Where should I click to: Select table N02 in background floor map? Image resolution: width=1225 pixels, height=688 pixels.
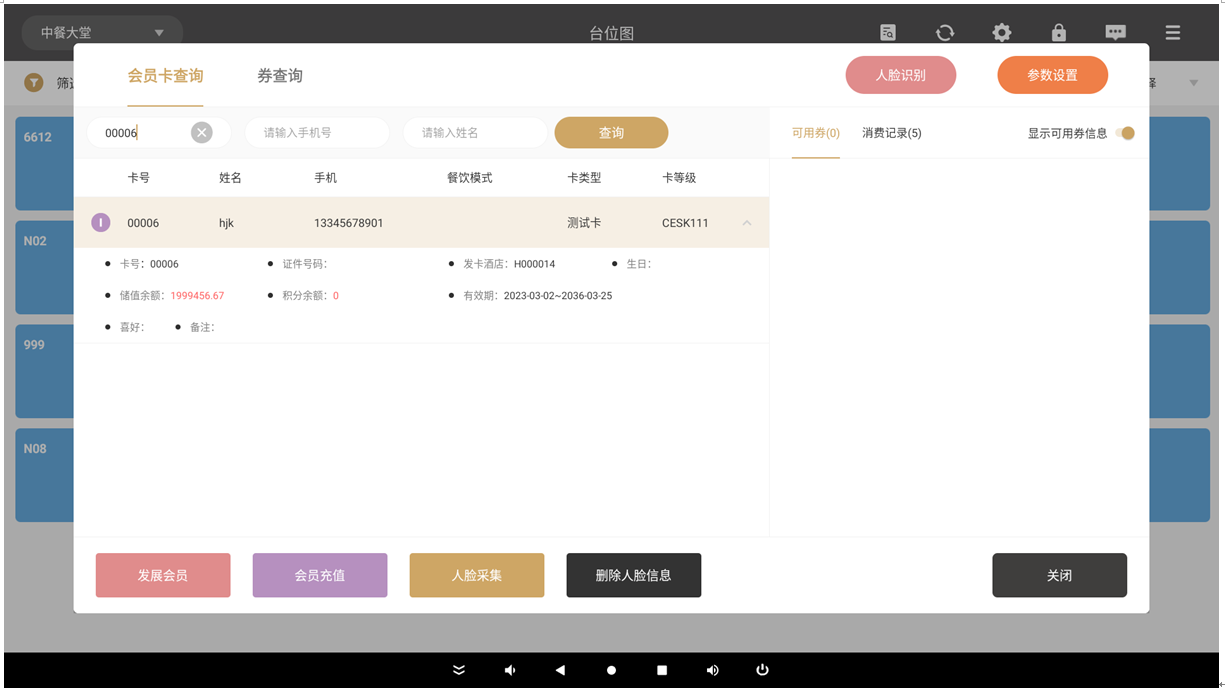[44, 267]
